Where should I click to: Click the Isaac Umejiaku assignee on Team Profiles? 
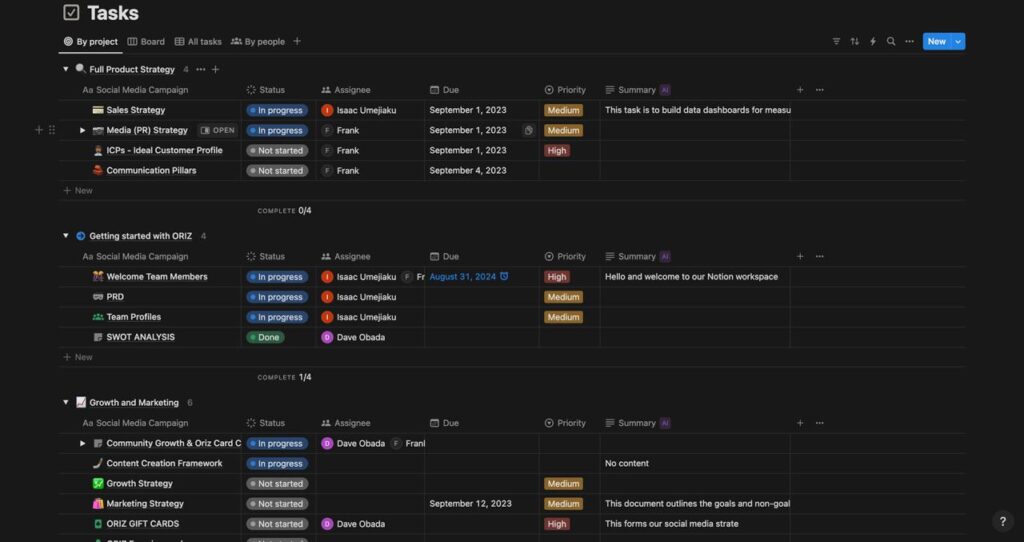click(x=359, y=317)
